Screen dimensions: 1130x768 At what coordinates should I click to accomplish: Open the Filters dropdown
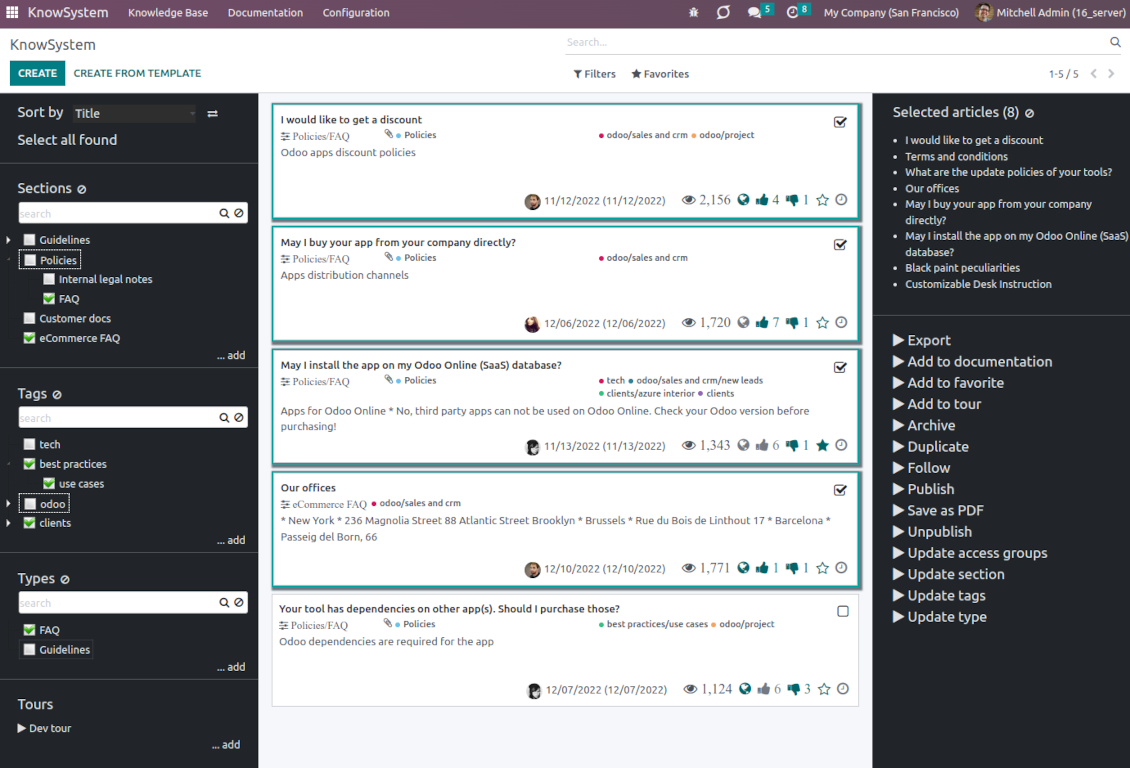pyautogui.click(x=595, y=73)
